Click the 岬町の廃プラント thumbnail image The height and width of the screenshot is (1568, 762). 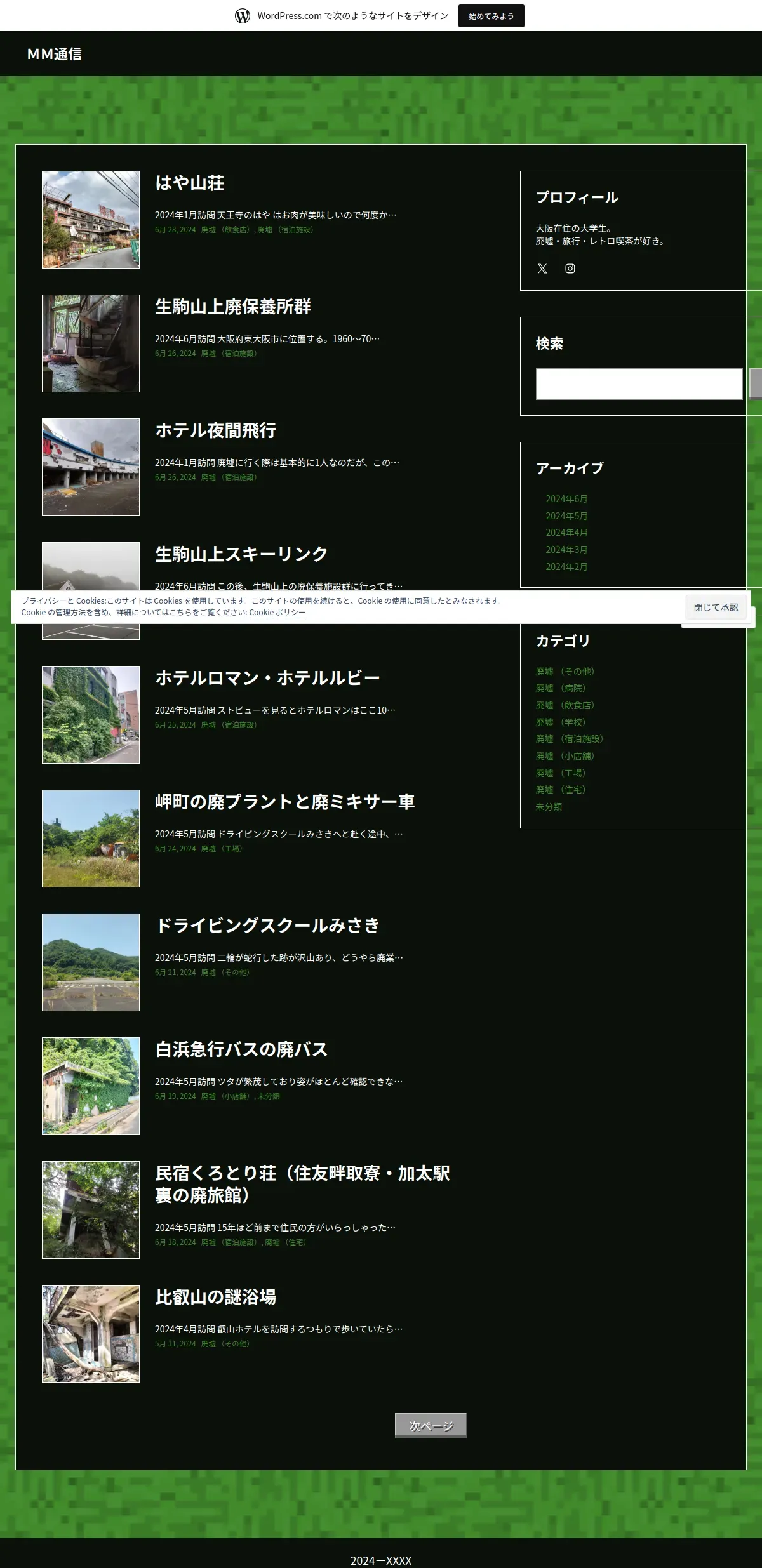(91, 839)
